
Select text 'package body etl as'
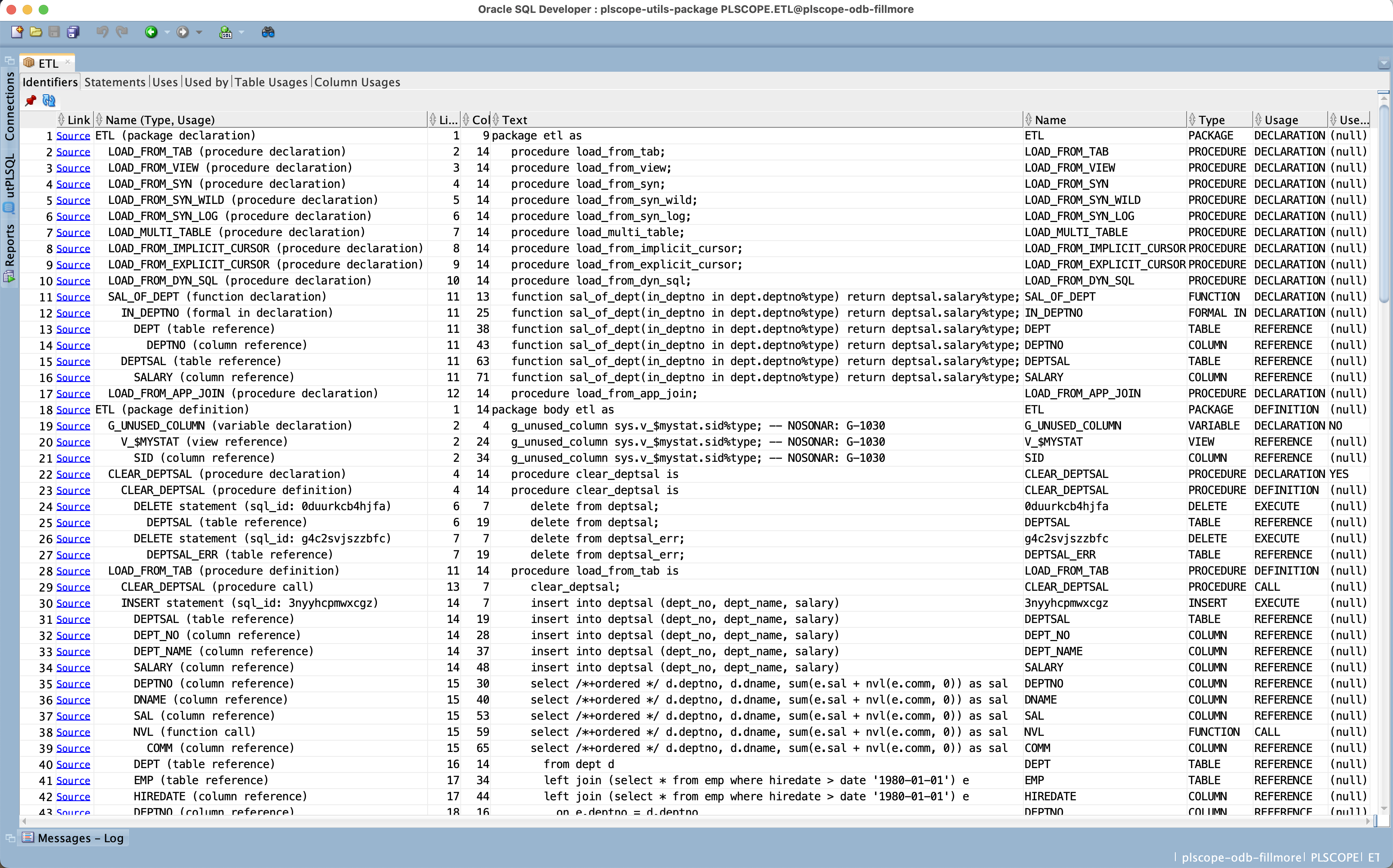point(552,410)
